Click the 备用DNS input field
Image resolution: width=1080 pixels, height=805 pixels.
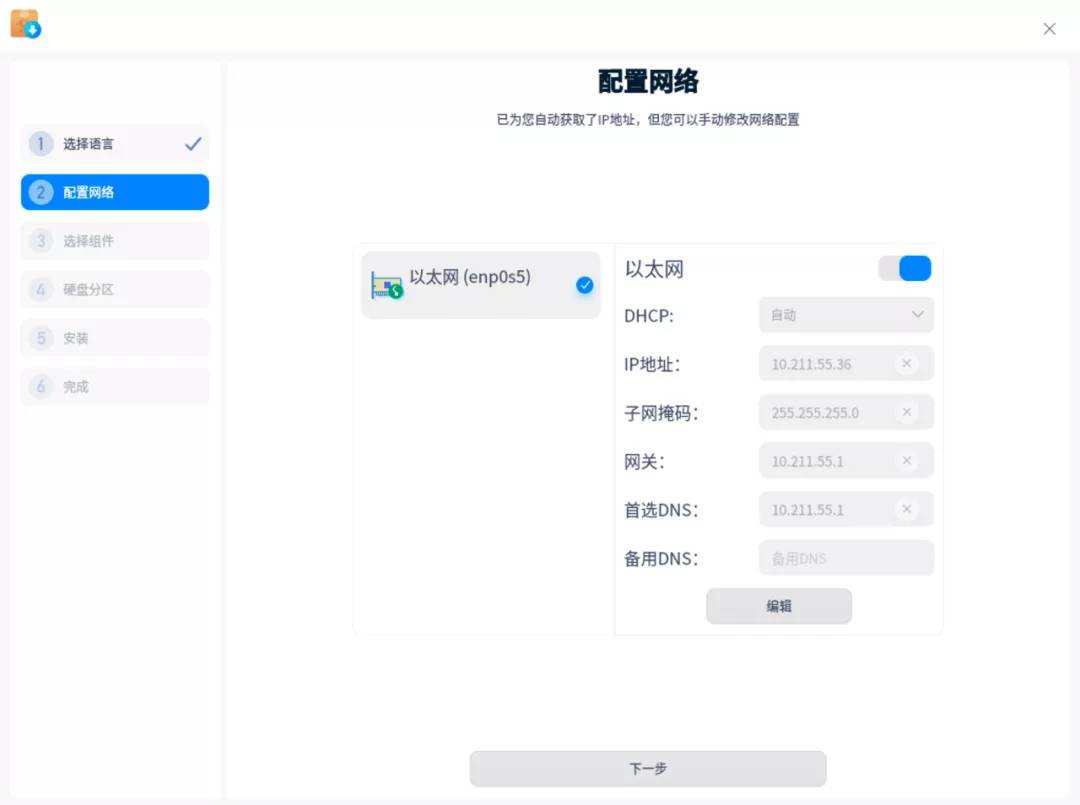pos(845,558)
